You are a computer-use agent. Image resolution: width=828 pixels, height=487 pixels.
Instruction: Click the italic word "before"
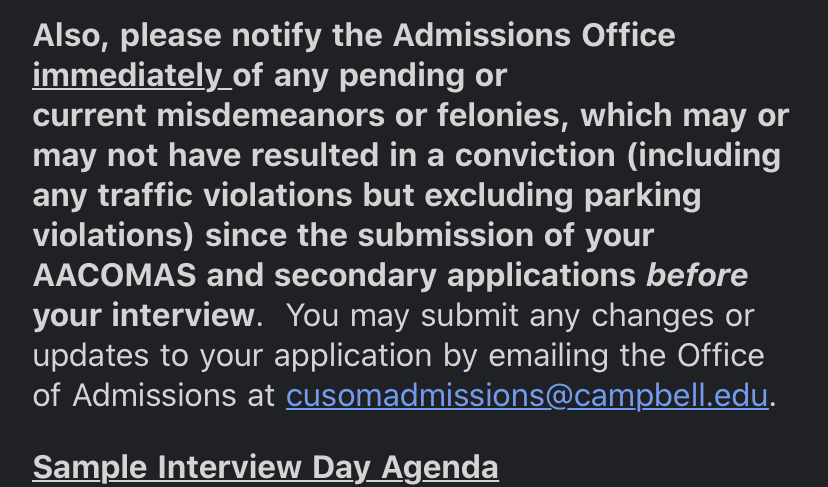click(697, 275)
